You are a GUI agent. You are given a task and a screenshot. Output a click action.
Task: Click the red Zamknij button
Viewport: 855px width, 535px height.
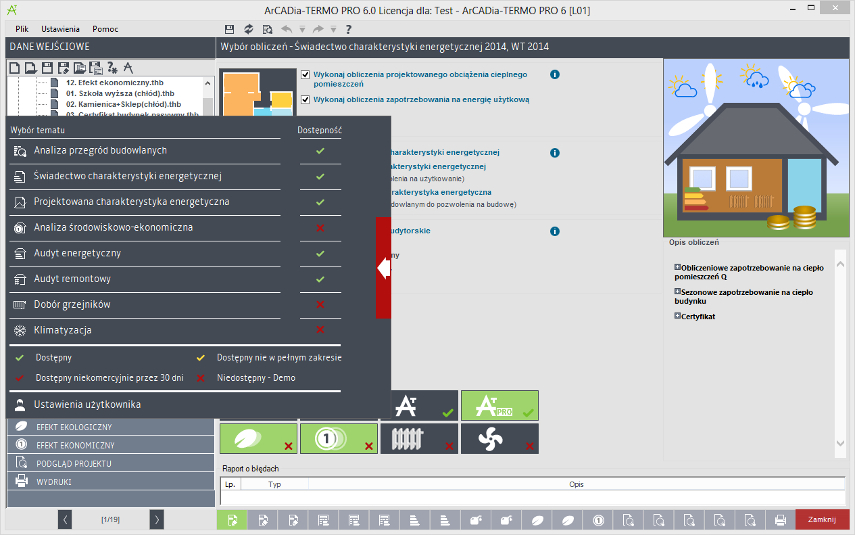click(822, 520)
